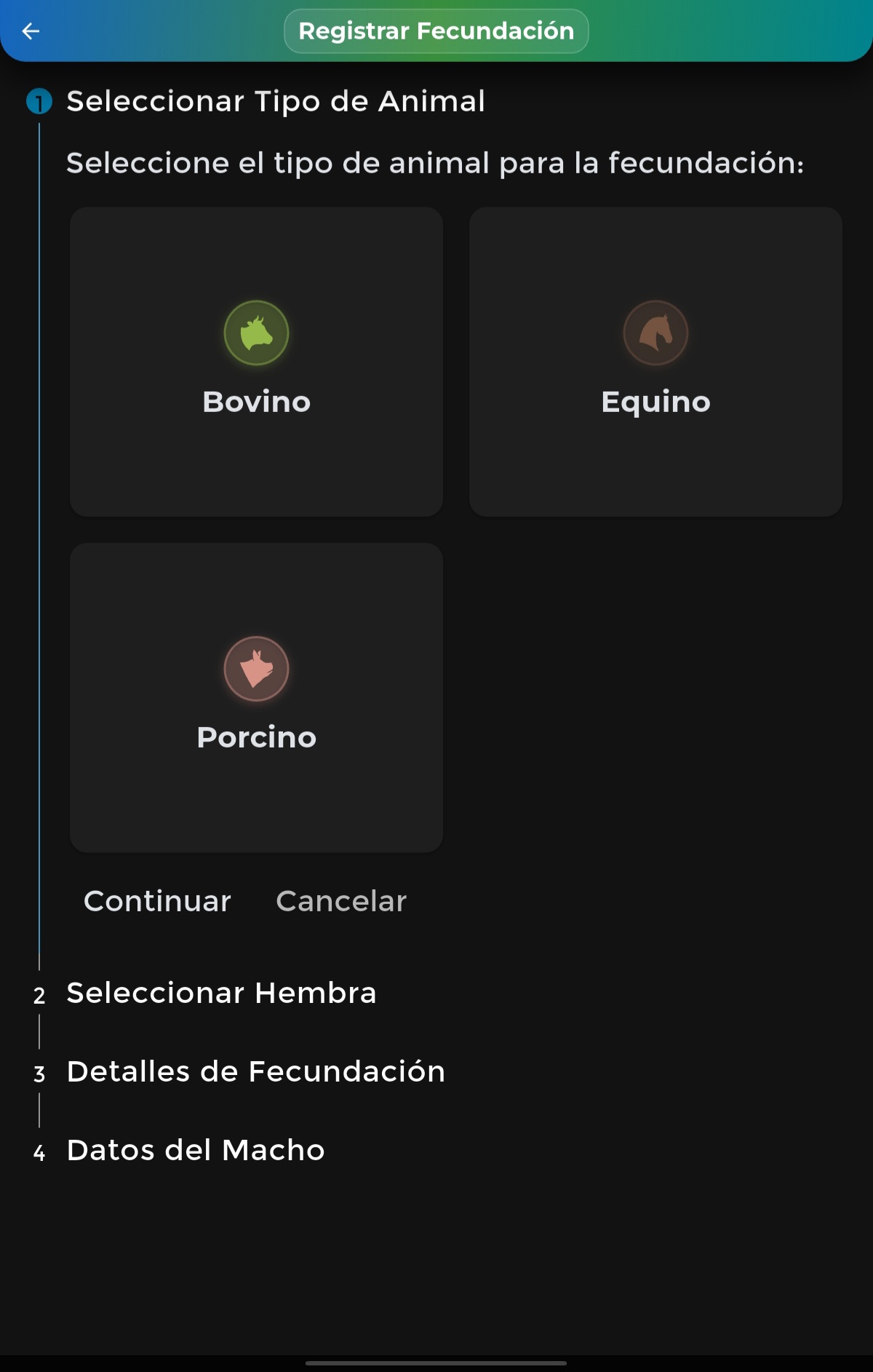Click the horse icon on the Equino card

655,333
